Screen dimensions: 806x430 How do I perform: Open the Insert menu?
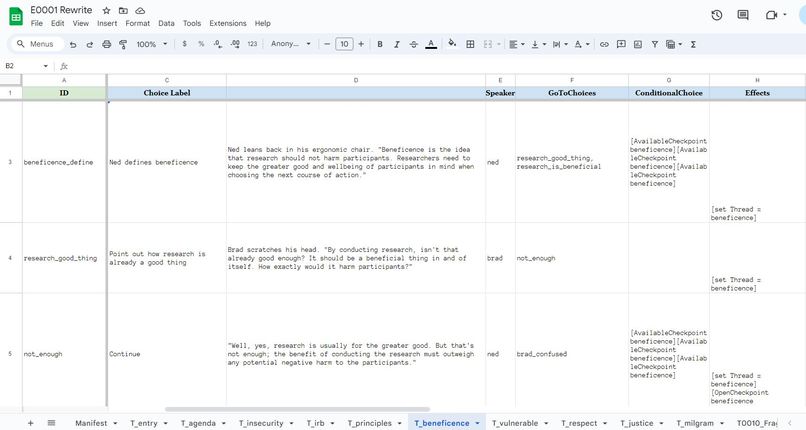coord(107,23)
